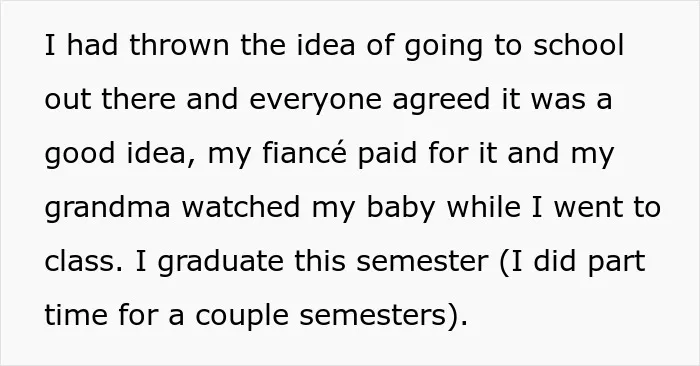Click the final word "semesters)."
Viewport: 700px width, 366px height.
pos(383,316)
